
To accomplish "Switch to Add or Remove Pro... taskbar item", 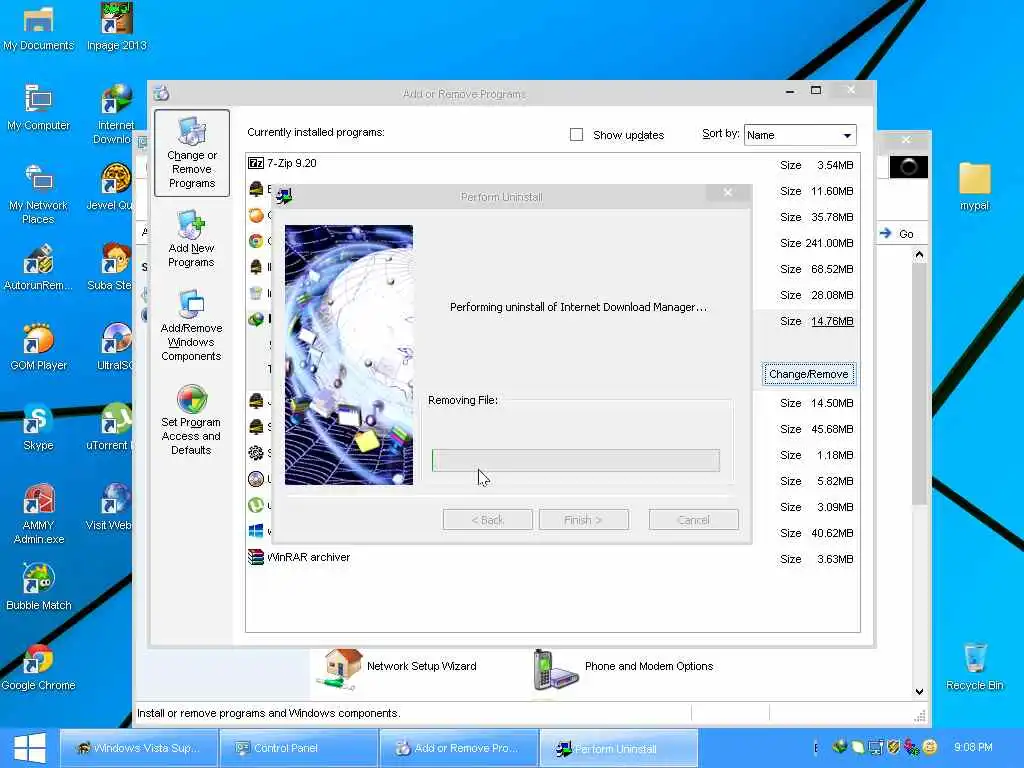I will tap(458, 748).
